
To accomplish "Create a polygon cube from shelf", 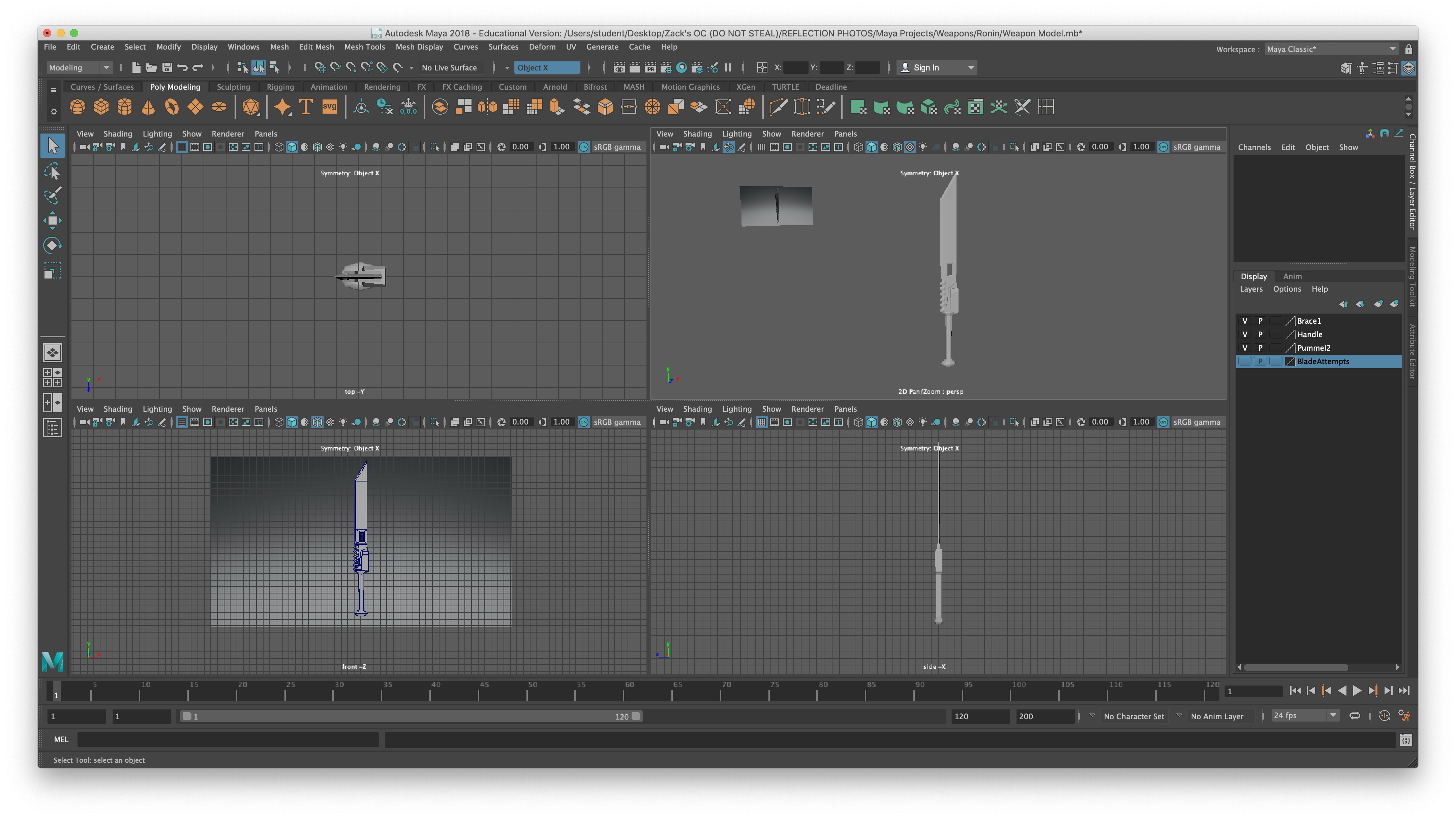I will [x=101, y=107].
